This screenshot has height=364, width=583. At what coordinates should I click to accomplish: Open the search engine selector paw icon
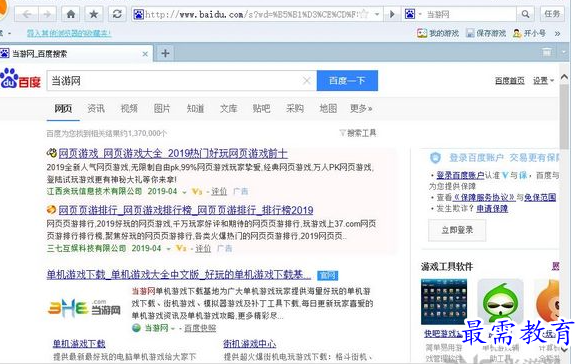pos(410,15)
